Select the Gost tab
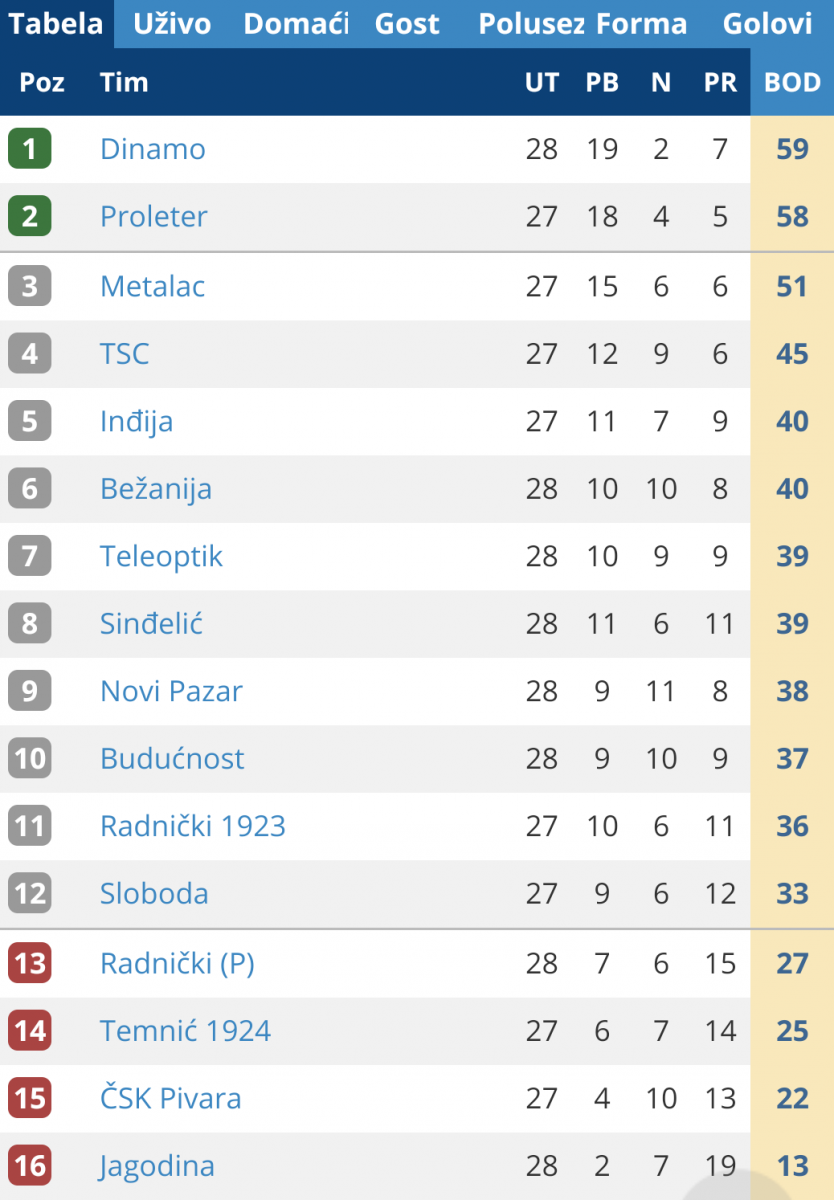The image size is (834, 1200). 407,24
